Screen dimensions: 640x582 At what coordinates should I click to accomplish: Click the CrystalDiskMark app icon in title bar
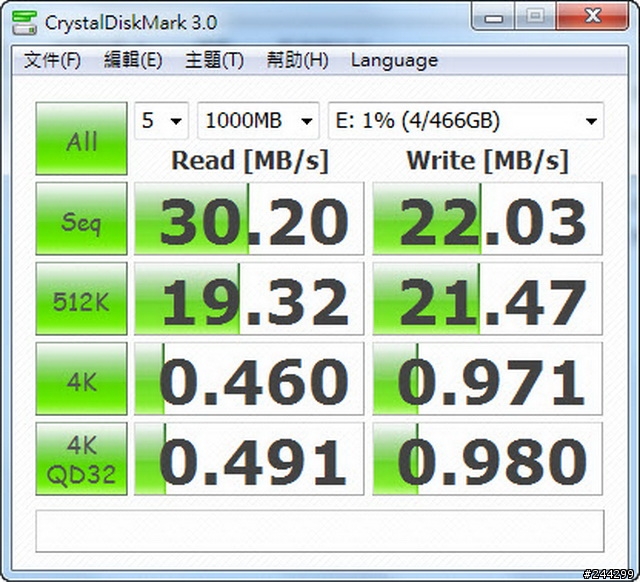(x=24, y=22)
